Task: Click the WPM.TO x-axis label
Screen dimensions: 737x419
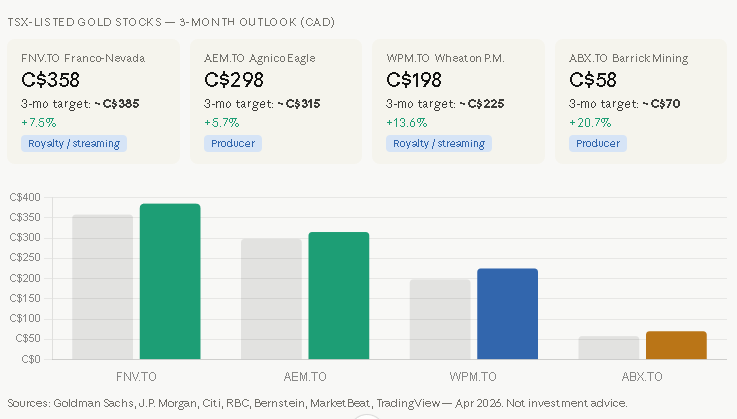Action: coord(473,377)
